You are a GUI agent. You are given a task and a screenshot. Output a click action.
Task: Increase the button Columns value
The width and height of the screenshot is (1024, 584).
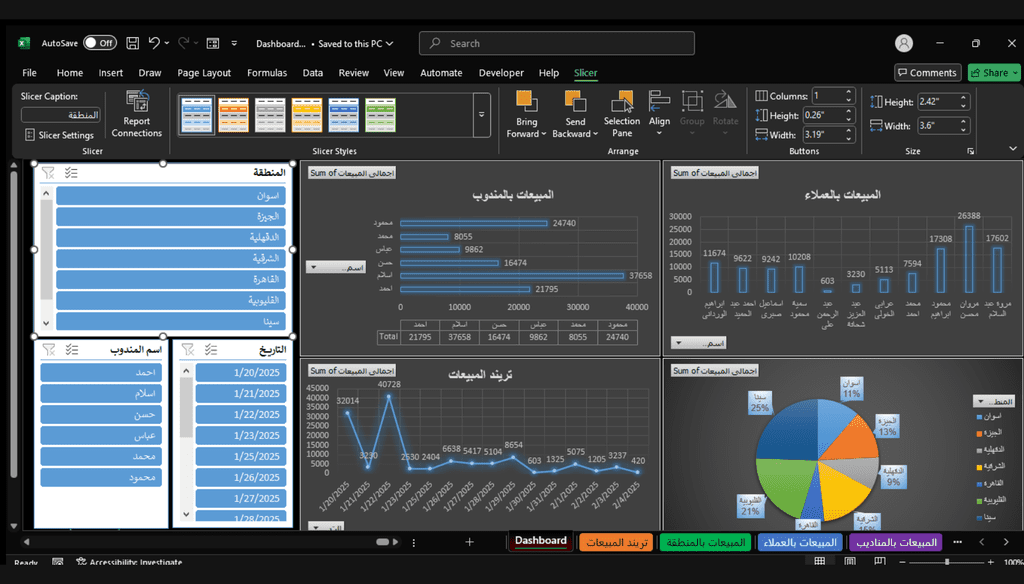(848, 92)
